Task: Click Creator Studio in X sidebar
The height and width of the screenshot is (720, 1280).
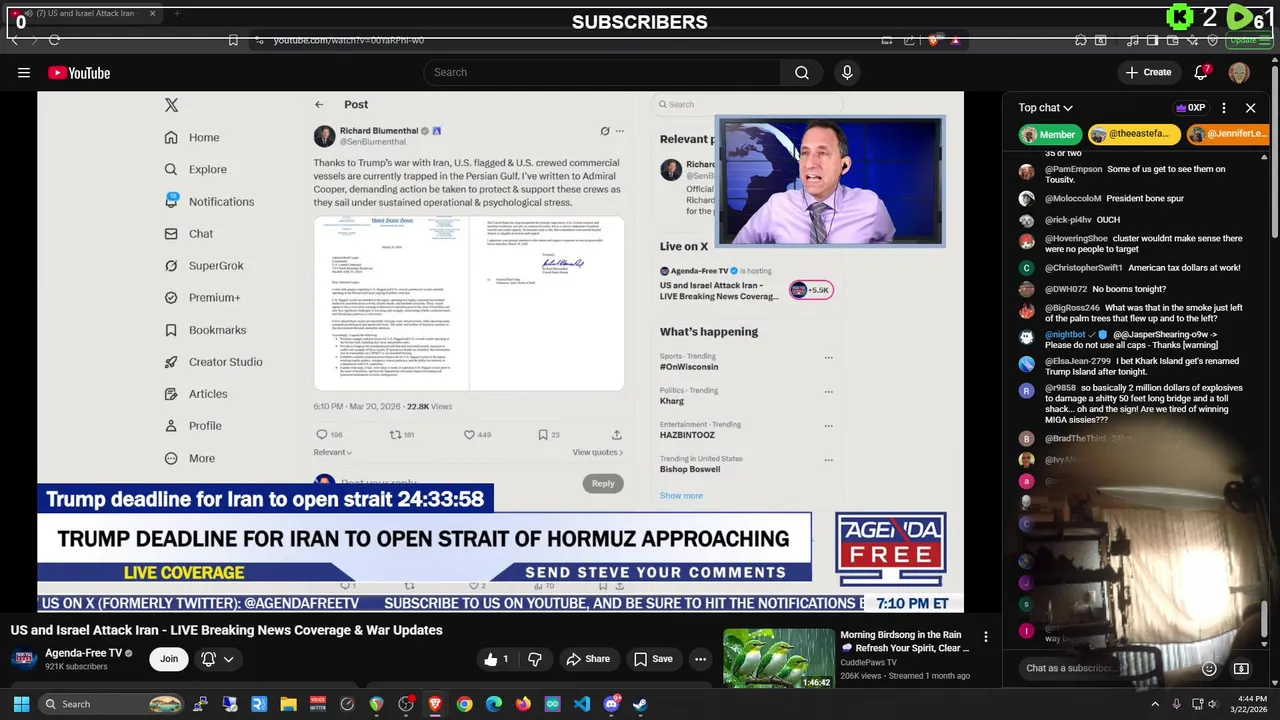Action: click(214, 362)
